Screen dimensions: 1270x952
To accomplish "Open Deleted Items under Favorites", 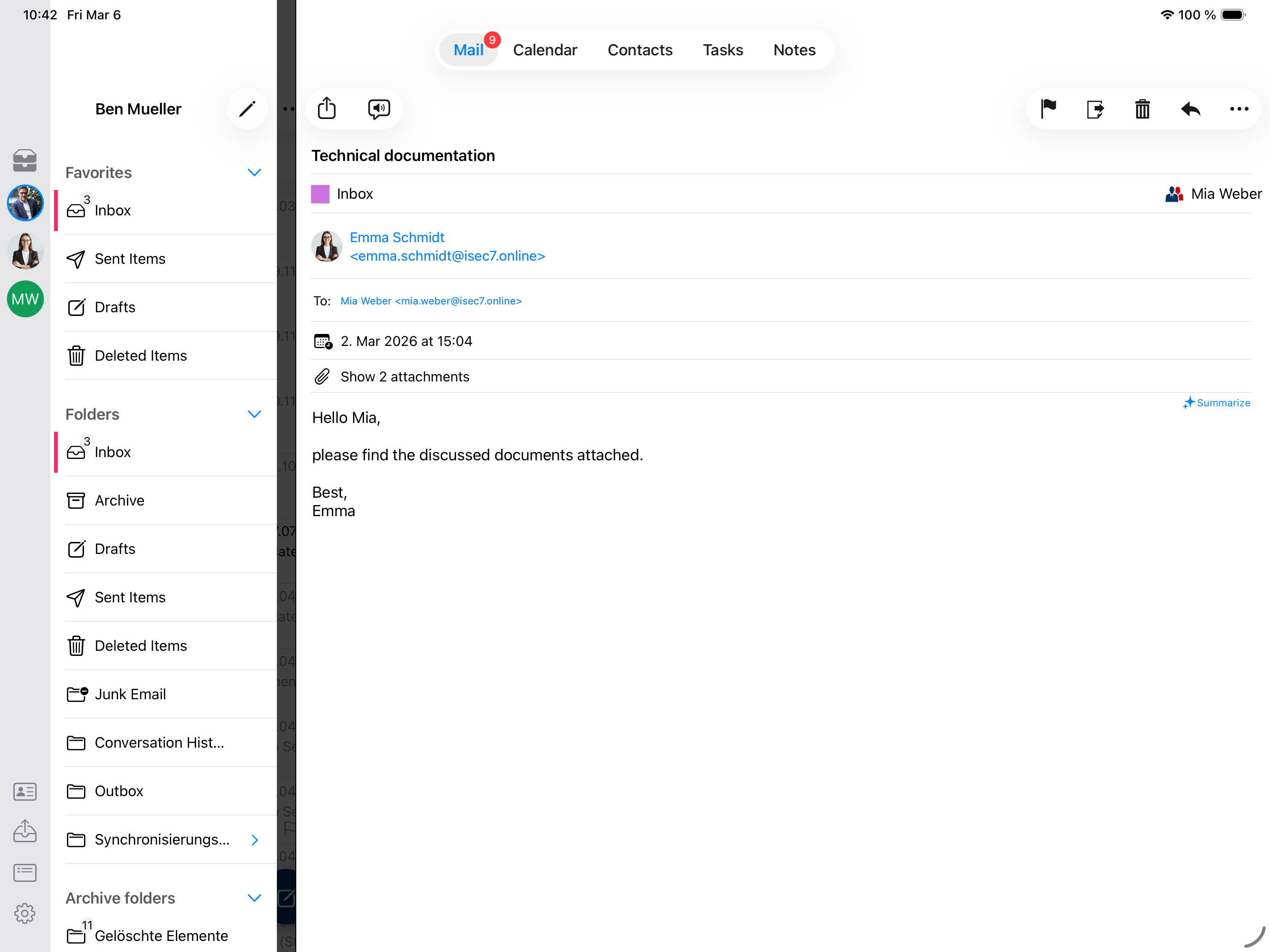I will pos(170,355).
